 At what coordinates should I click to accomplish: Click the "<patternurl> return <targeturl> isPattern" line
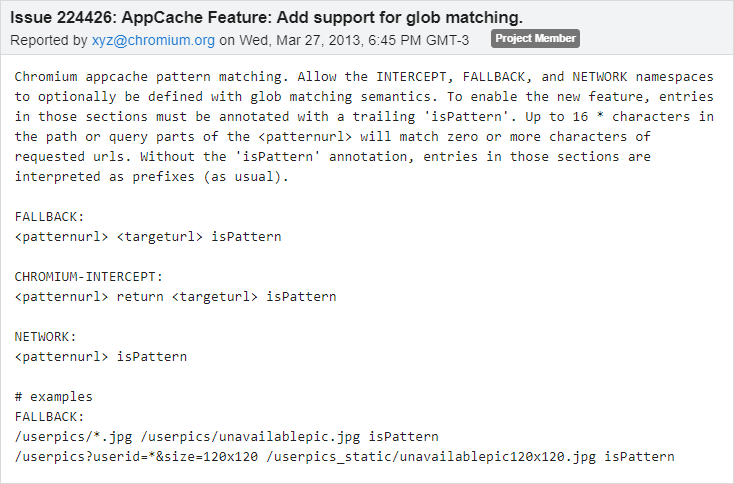[x=176, y=297]
